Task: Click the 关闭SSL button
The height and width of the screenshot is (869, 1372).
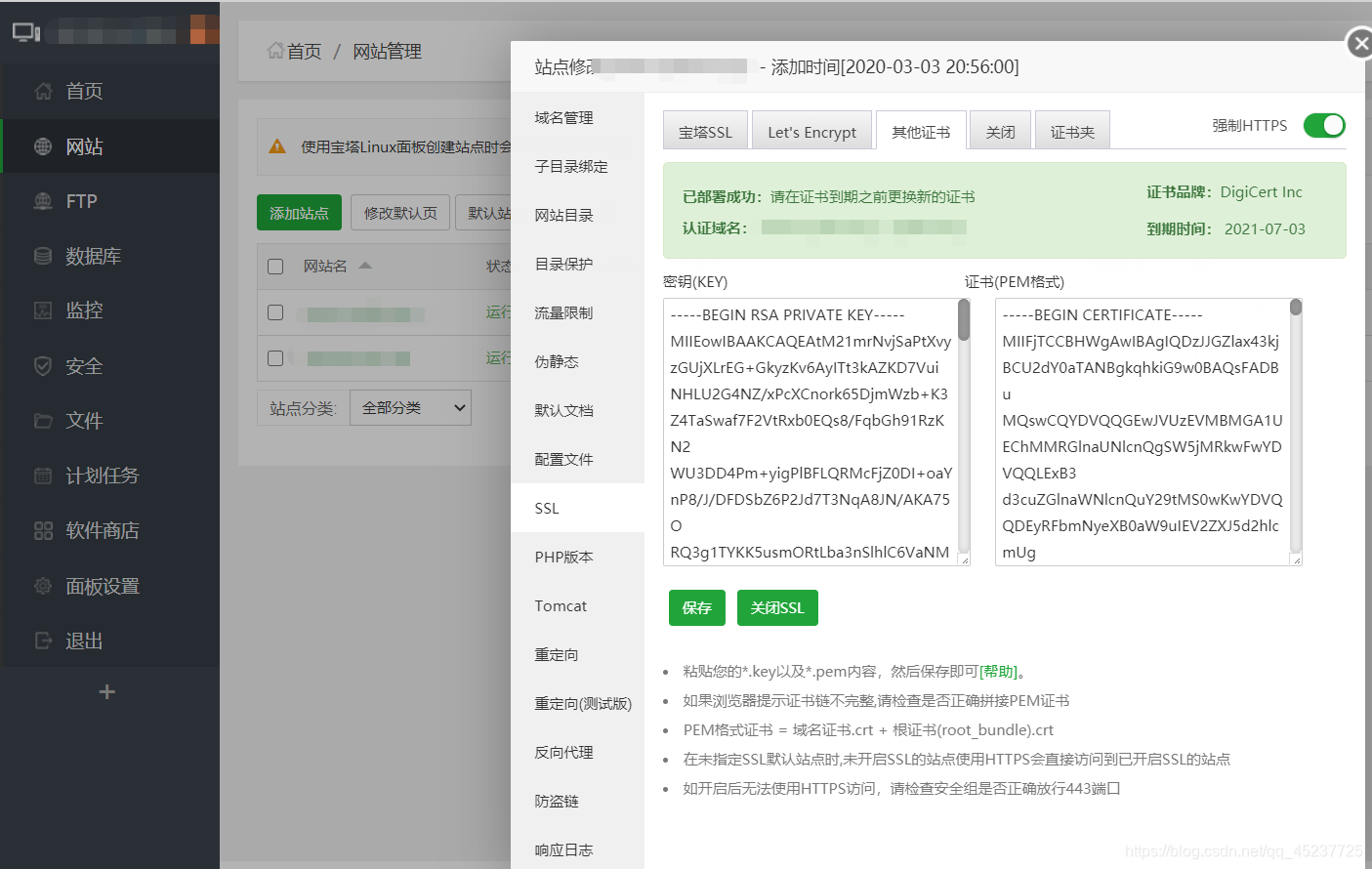Action: click(x=777, y=607)
